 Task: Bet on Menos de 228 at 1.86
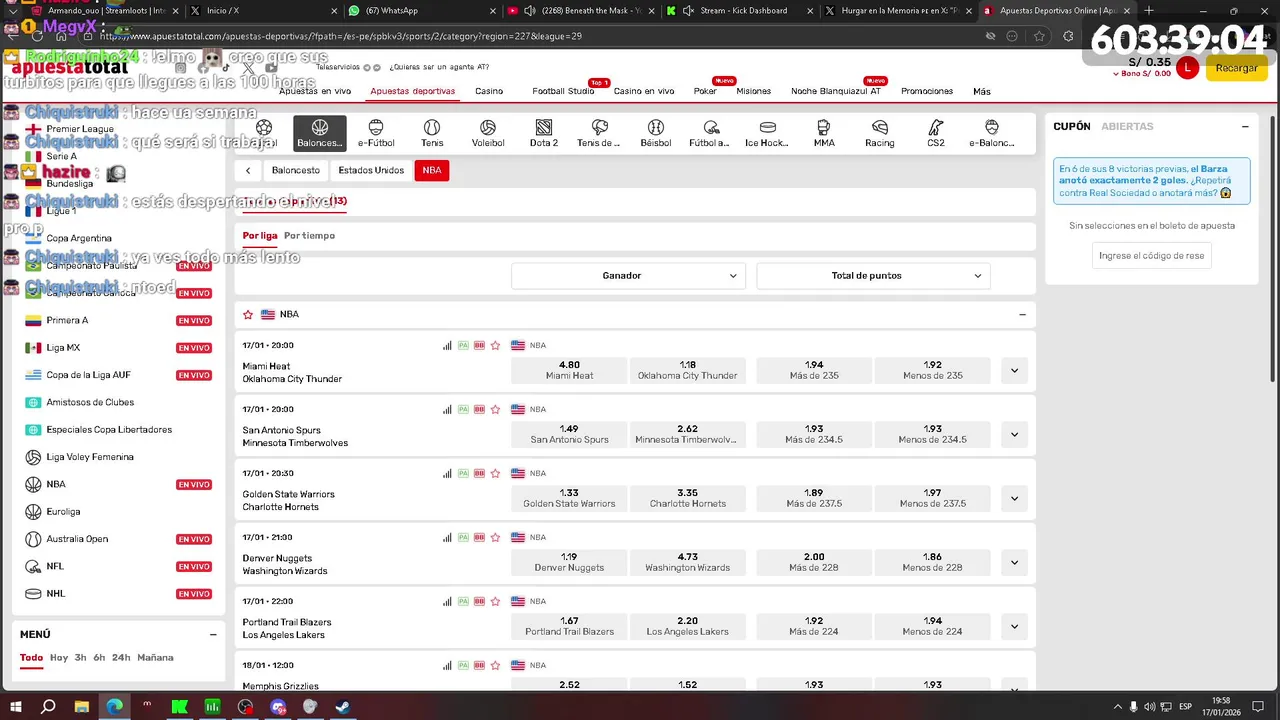click(932, 563)
